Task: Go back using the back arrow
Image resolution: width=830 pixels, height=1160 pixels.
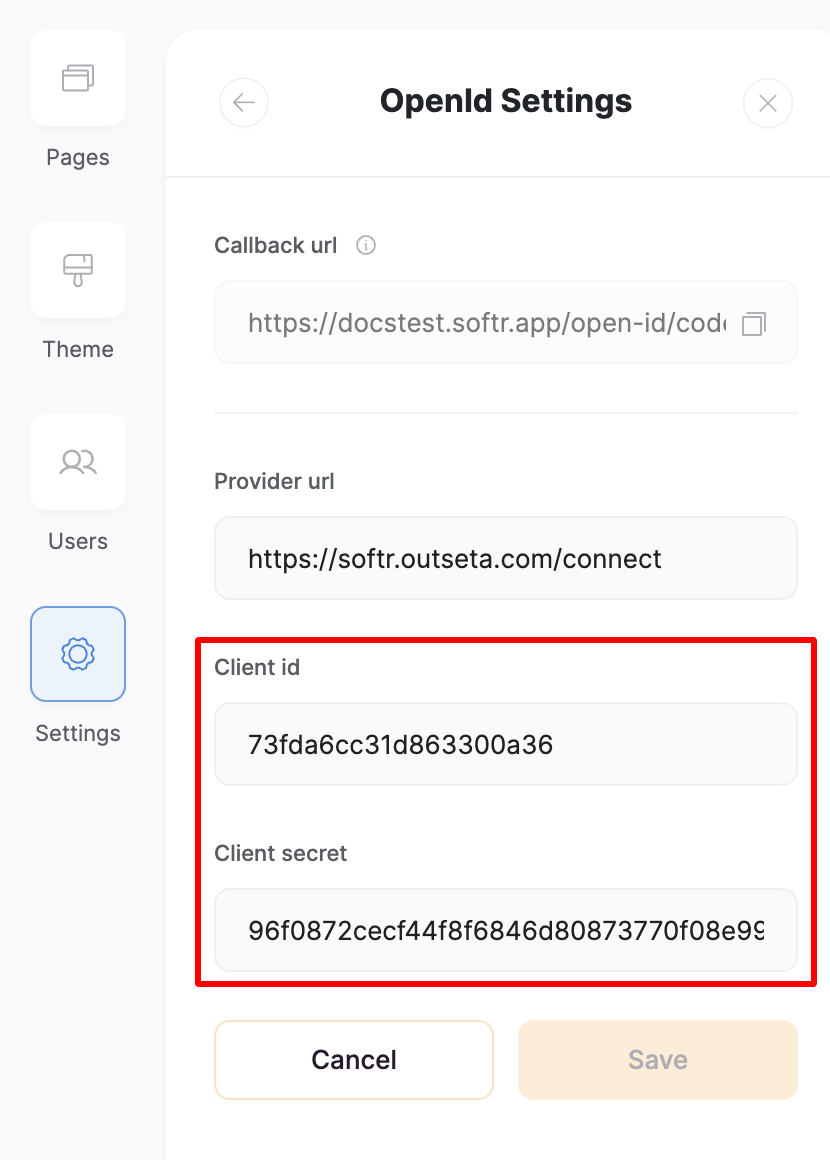Action: click(244, 102)
